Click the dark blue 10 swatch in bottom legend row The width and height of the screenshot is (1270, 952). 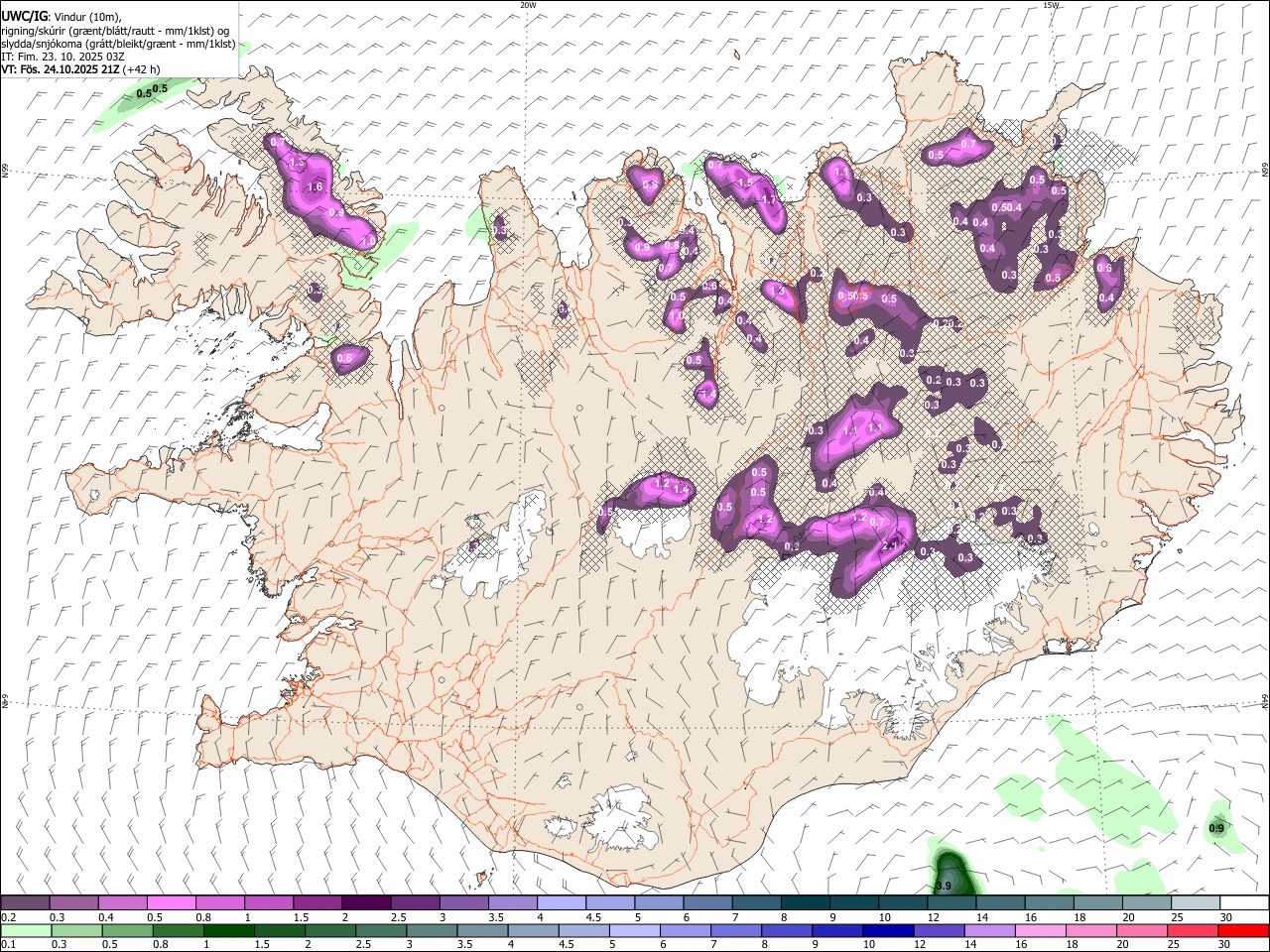887,930
